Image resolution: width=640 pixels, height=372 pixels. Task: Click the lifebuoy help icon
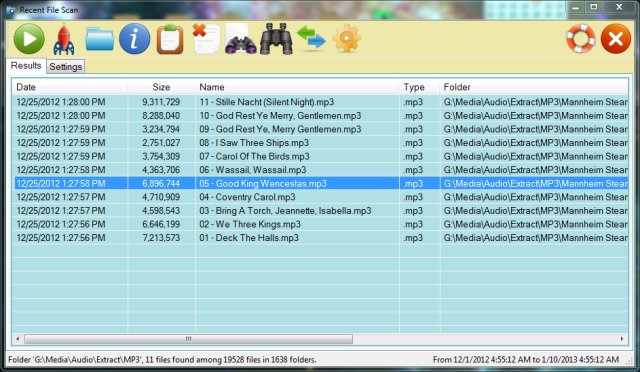click(580, 38)
